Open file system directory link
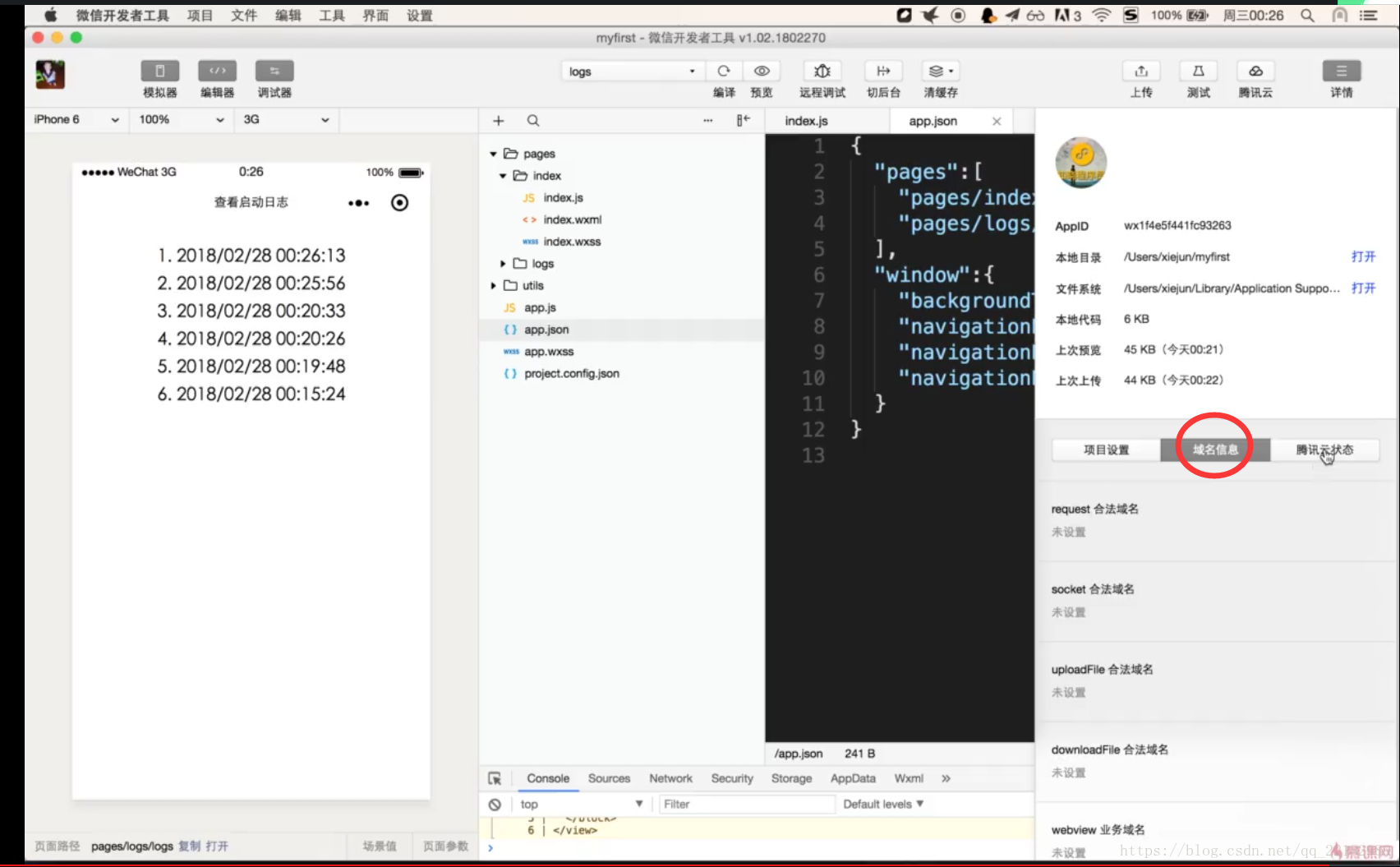The width and height of the screenshot is (1400, 867). [x=1363, y=288]
